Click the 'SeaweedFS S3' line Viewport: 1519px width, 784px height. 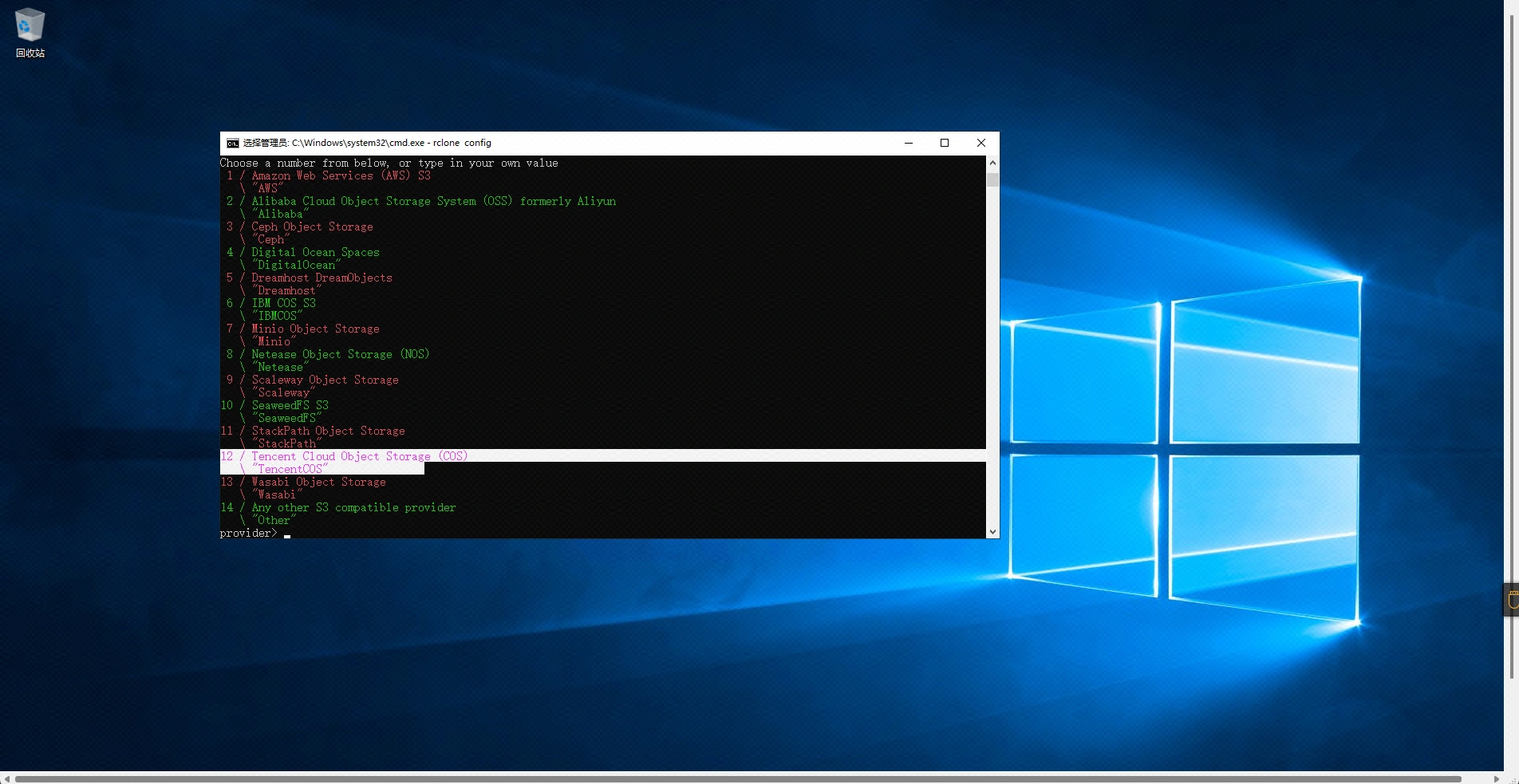274,405
